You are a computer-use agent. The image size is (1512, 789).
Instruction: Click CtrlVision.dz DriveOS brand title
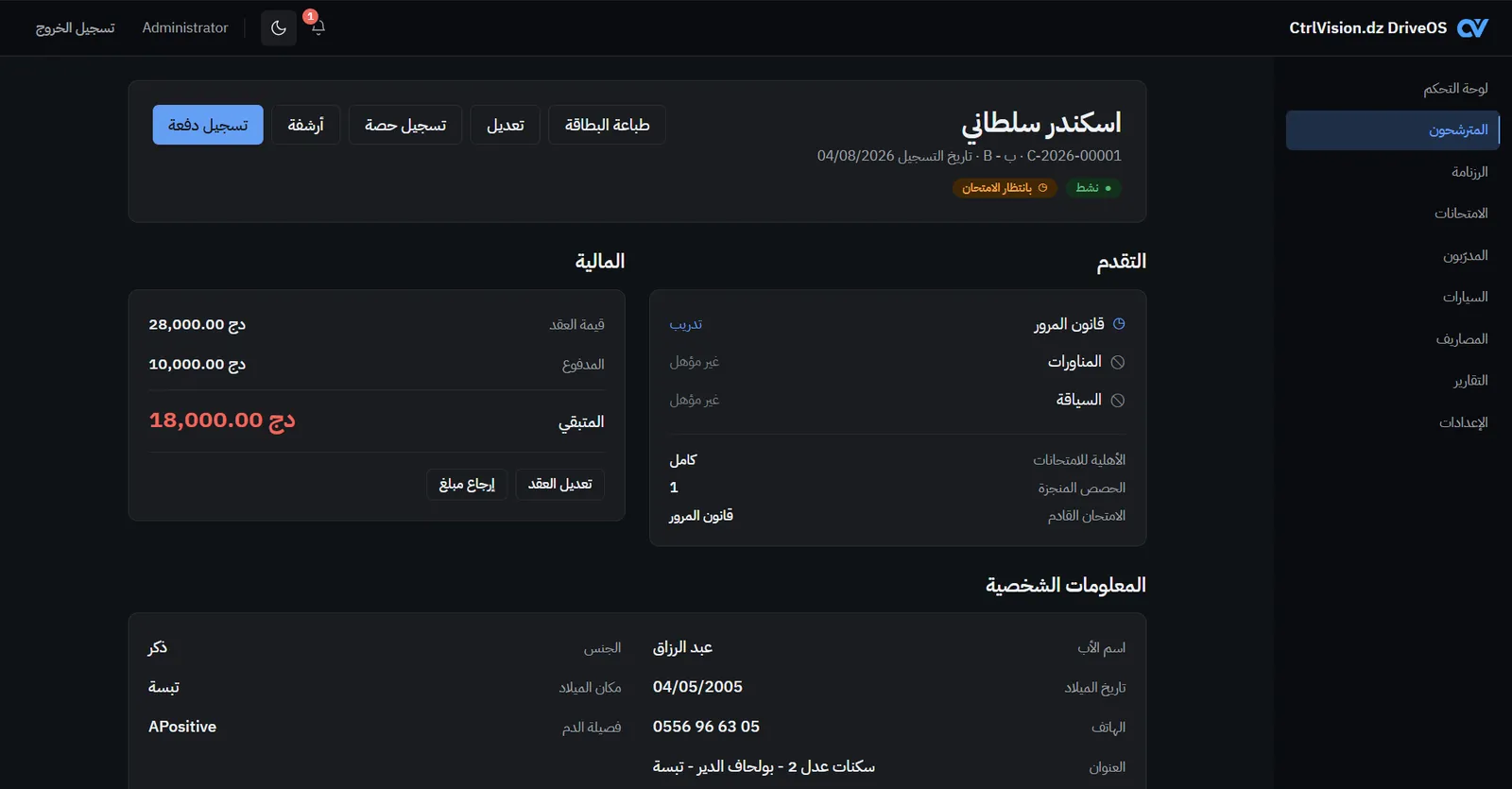[x=1368, y=28]
